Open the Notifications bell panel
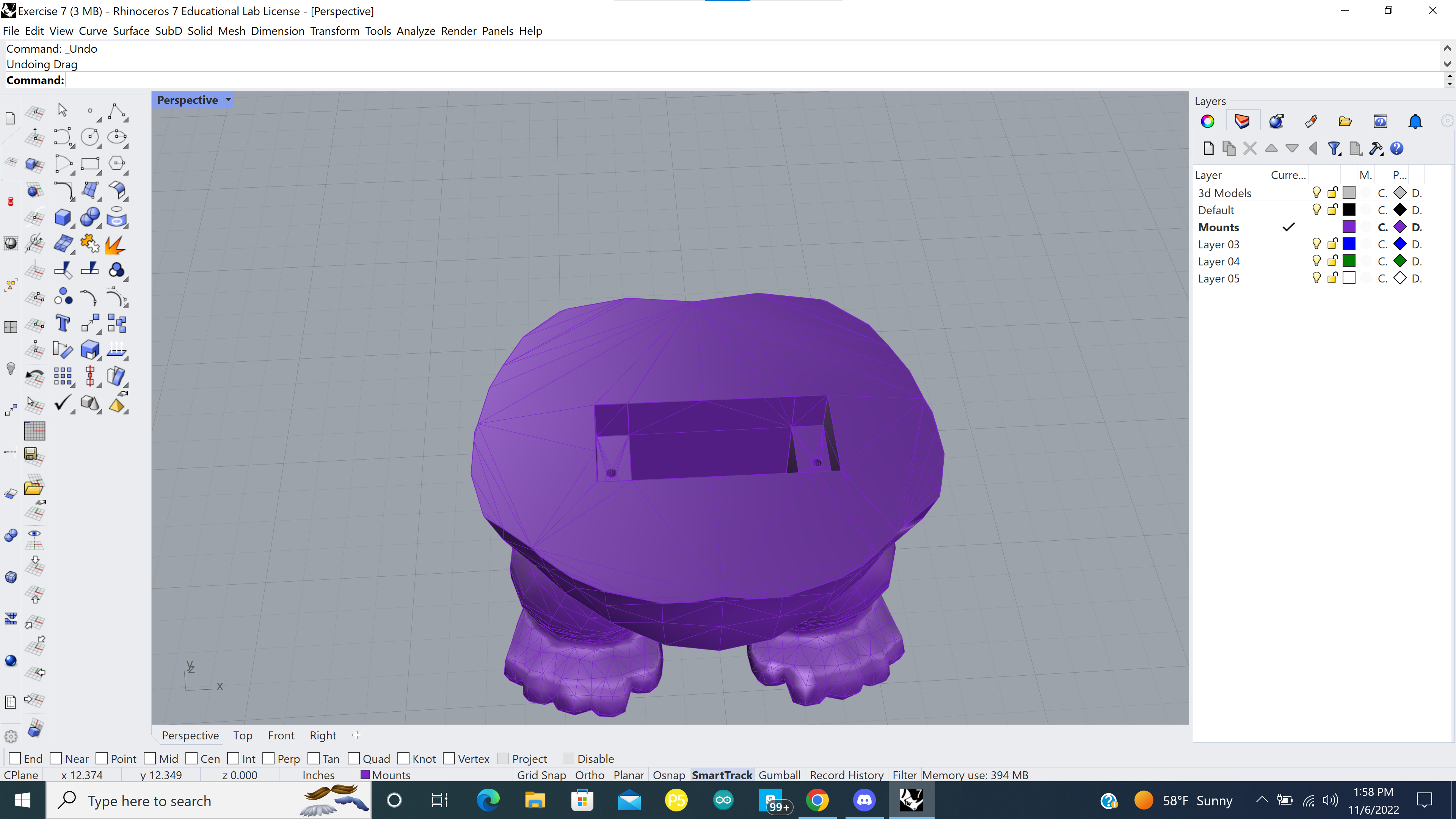 point(1415,121)
